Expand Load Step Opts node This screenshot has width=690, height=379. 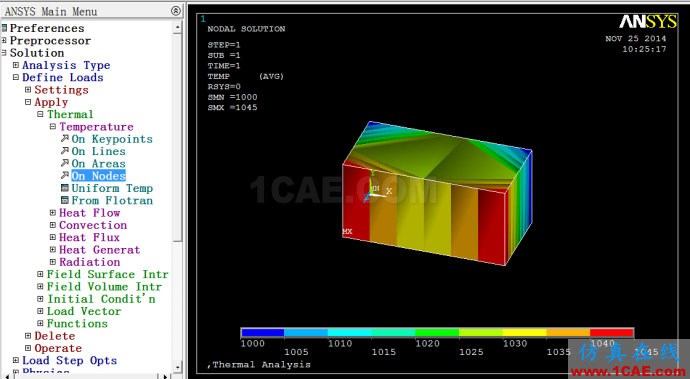tap(16, 361)
